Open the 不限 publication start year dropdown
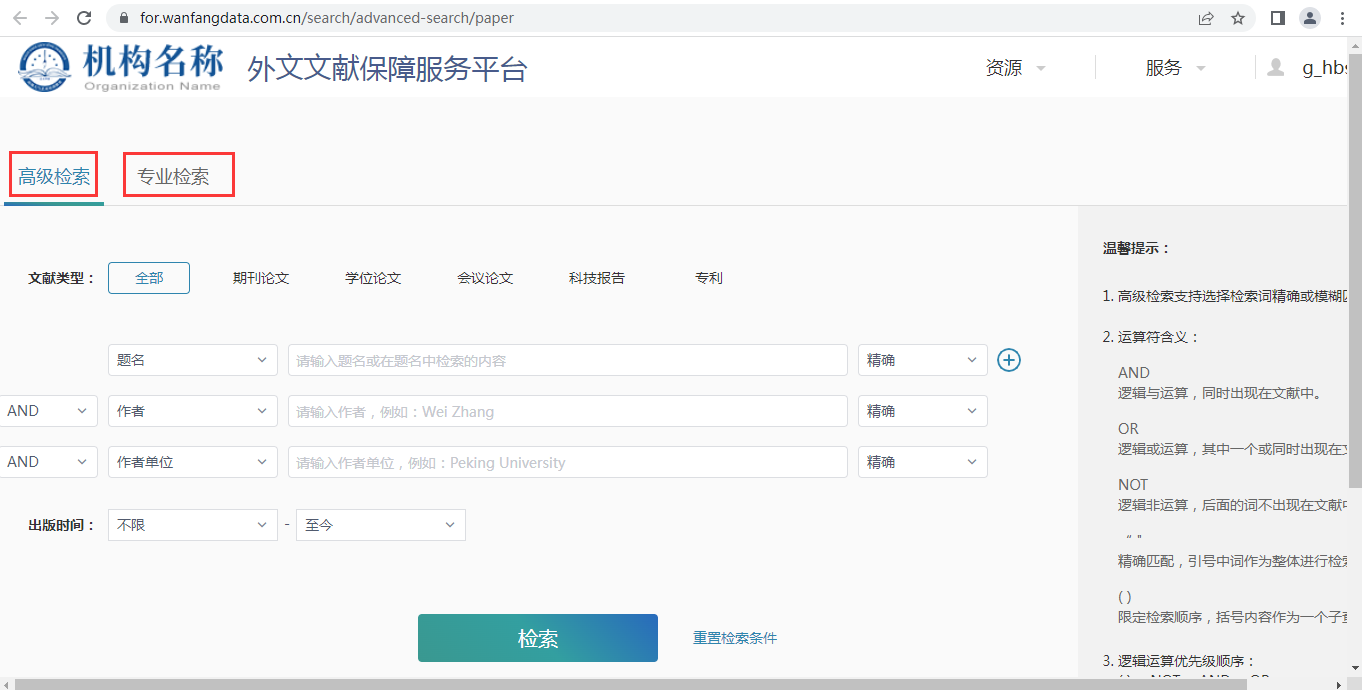 coord(193,525)
